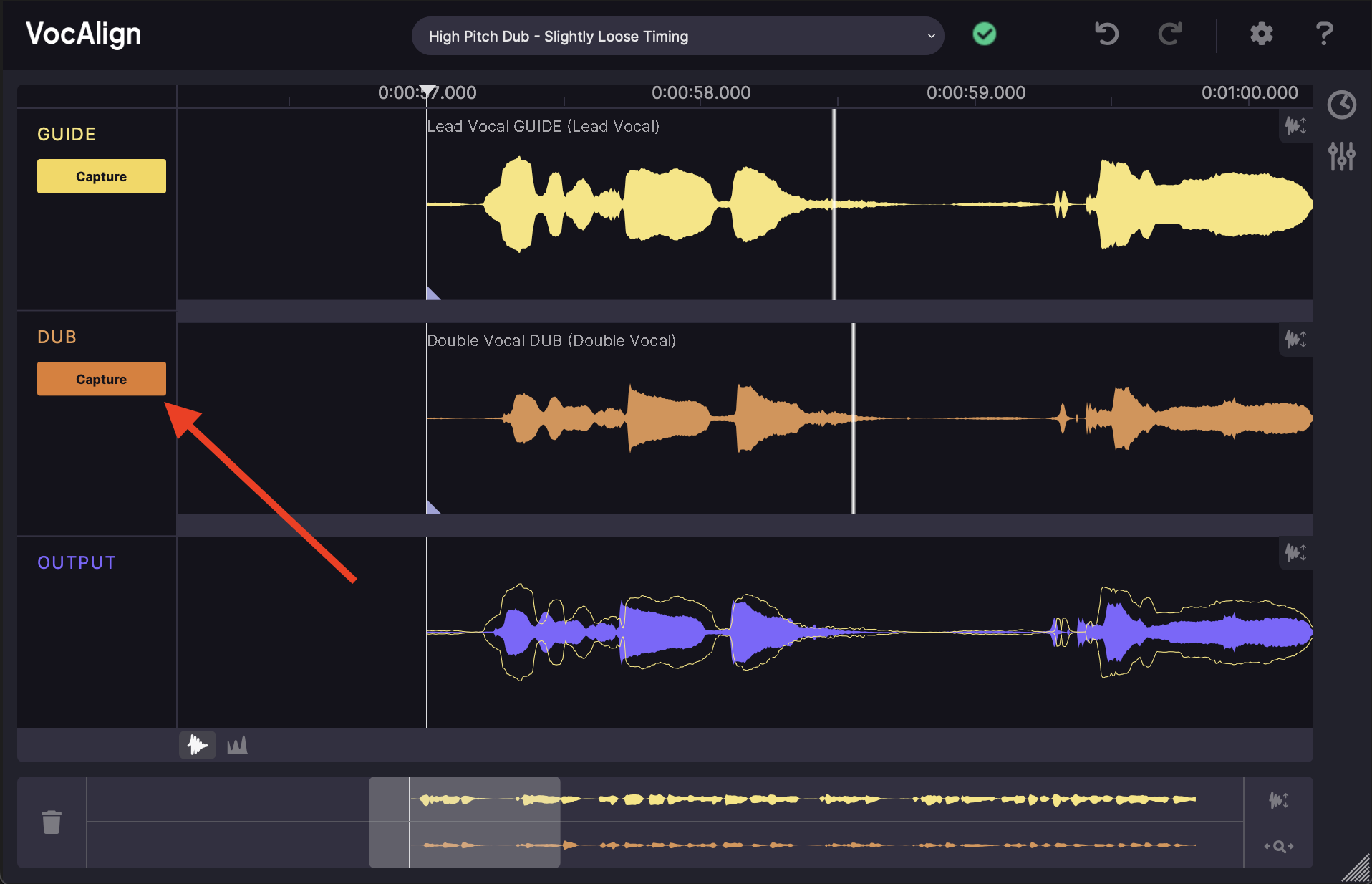The width and height of the screenshot is (1372, 884).
Task: Click the redo arrow icon
Action: (x=1169, y=34)
